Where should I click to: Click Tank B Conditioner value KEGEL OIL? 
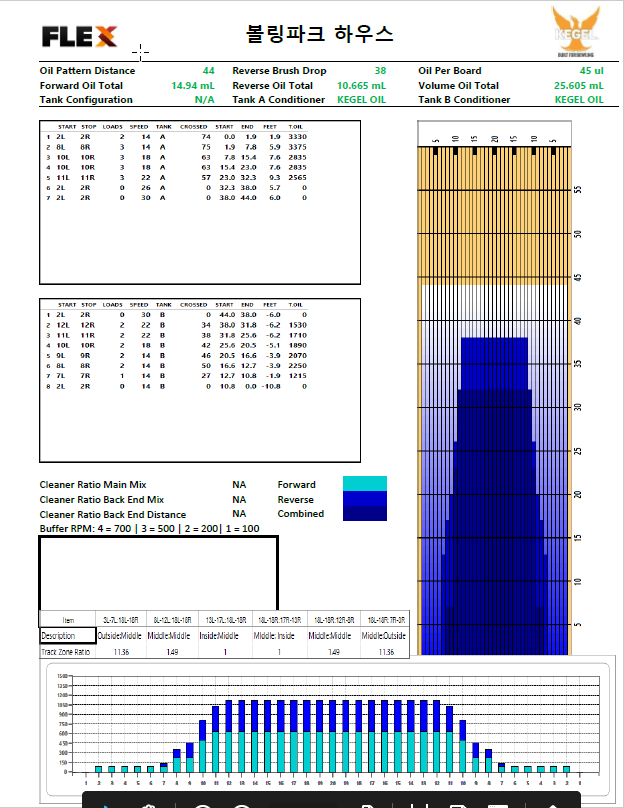[x=579, y=100]
